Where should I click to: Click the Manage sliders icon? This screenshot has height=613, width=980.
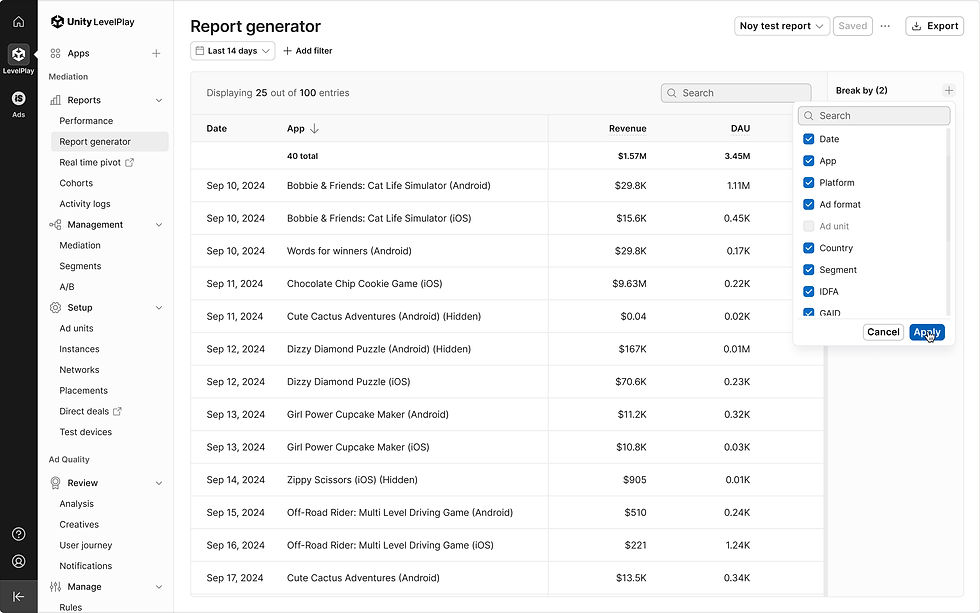tap(56, 587)
